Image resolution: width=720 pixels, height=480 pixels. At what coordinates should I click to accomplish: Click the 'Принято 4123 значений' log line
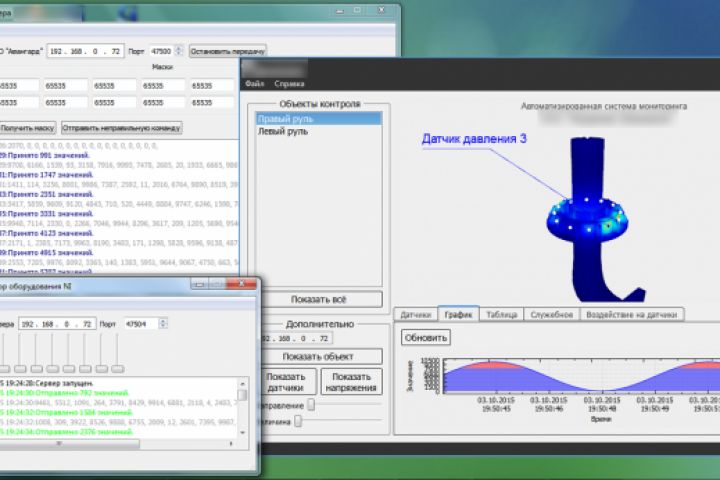pyautogui.click(x=46, y=233)
